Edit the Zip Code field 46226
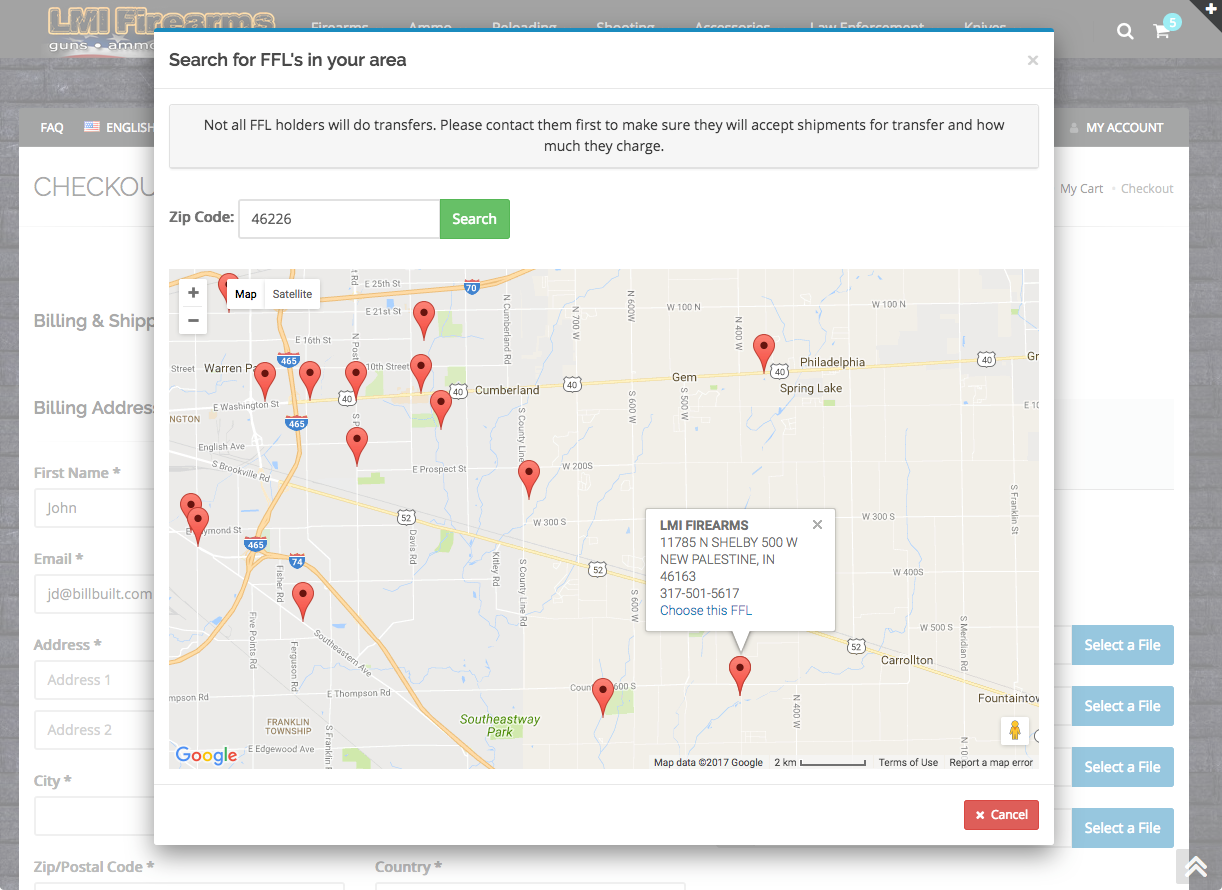1222x890 pixels. 339,219
